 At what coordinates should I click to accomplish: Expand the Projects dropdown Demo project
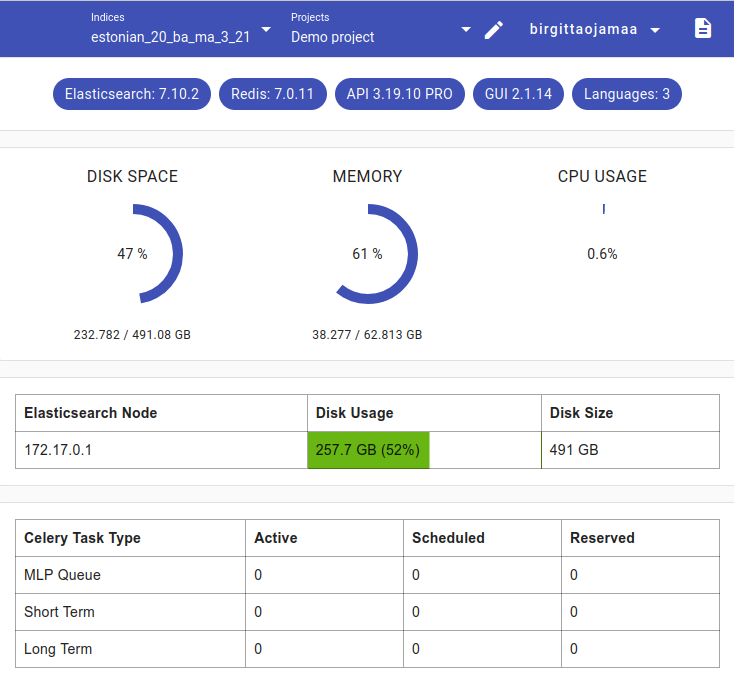381,29
